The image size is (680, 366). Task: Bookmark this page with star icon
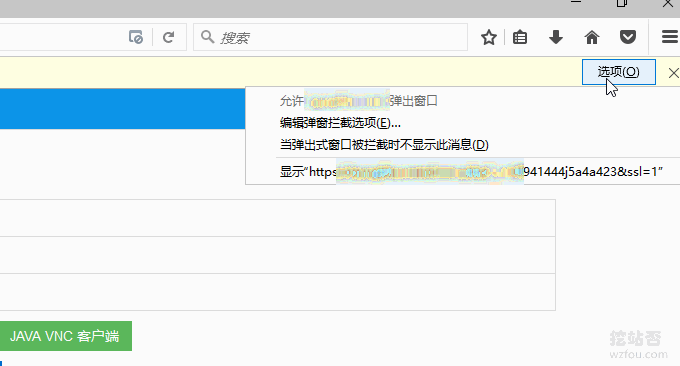coord(489,37)
